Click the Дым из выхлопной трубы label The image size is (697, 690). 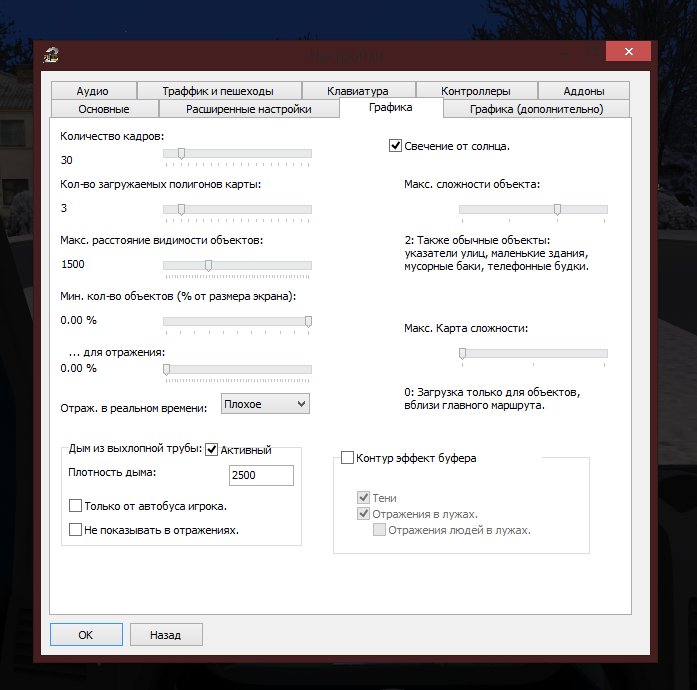pyautogui.click(x=135, y=448)
